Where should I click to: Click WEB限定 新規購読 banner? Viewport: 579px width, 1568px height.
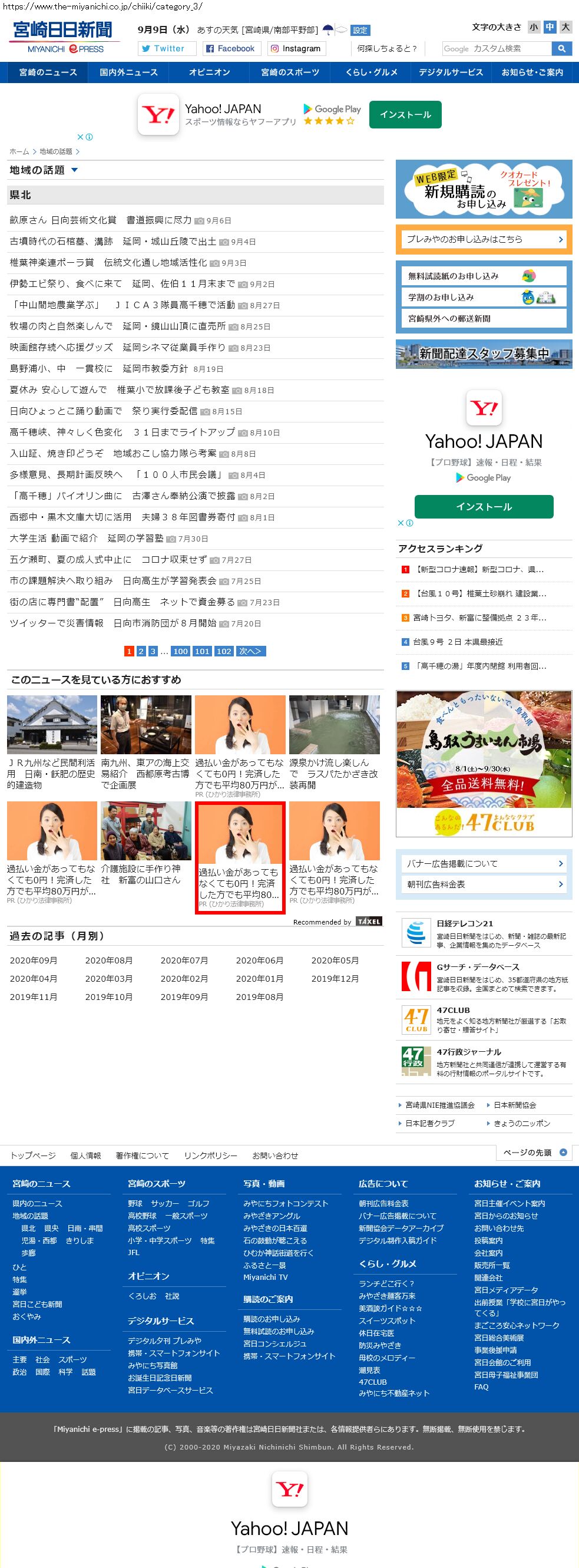coord(484,189)
